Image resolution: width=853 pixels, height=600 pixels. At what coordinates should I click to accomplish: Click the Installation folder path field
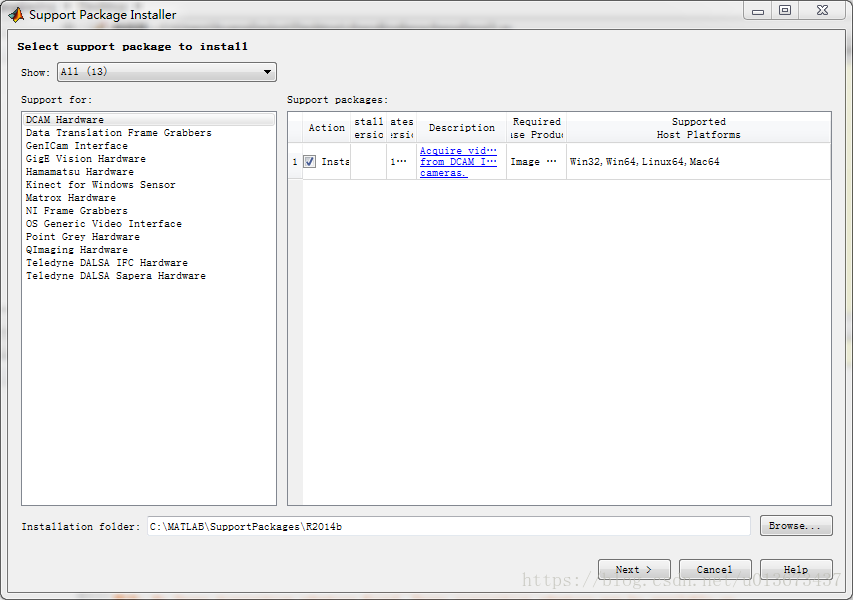tap(449, 527)
